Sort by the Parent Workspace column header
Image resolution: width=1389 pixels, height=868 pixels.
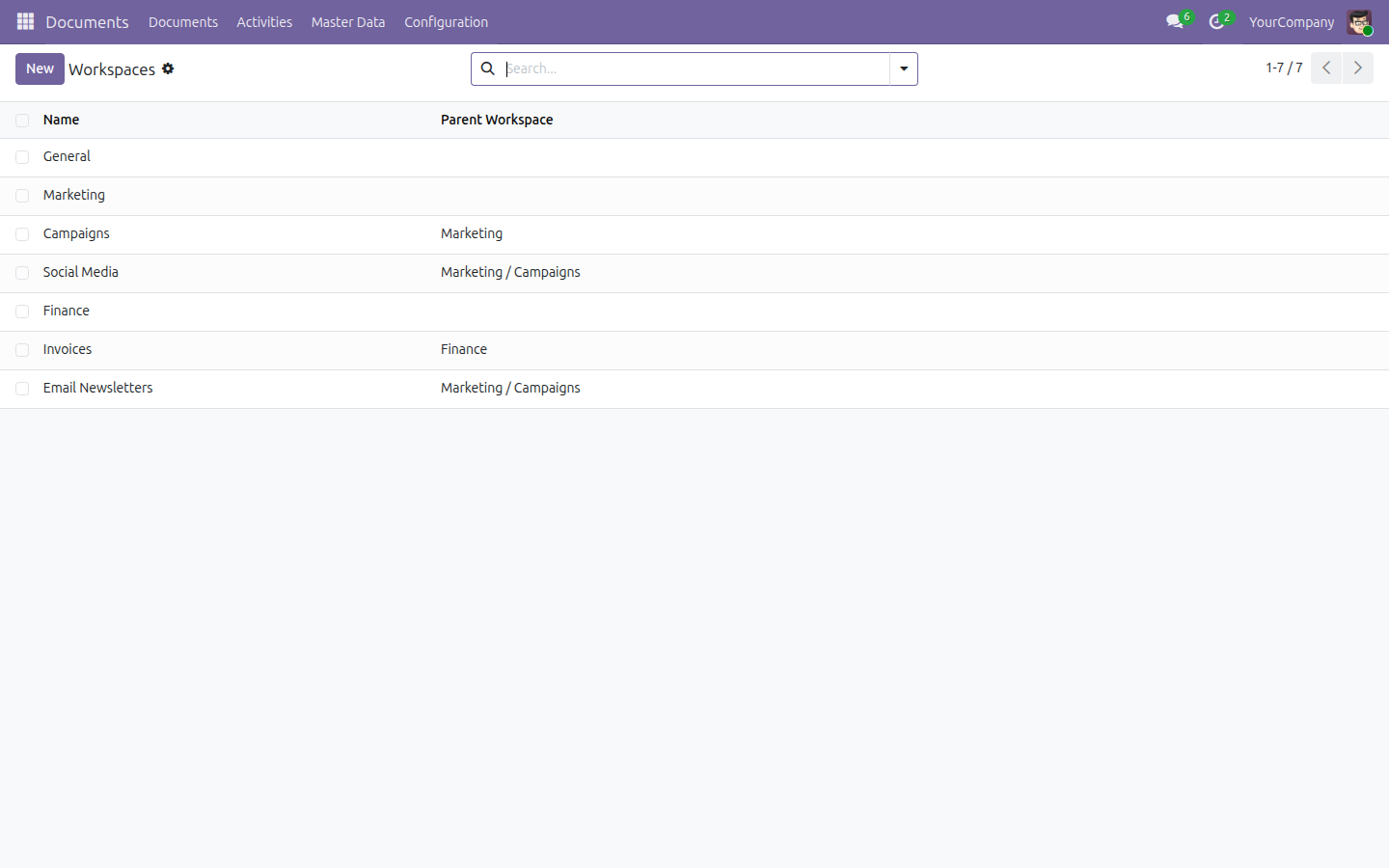tap(497, 120)
